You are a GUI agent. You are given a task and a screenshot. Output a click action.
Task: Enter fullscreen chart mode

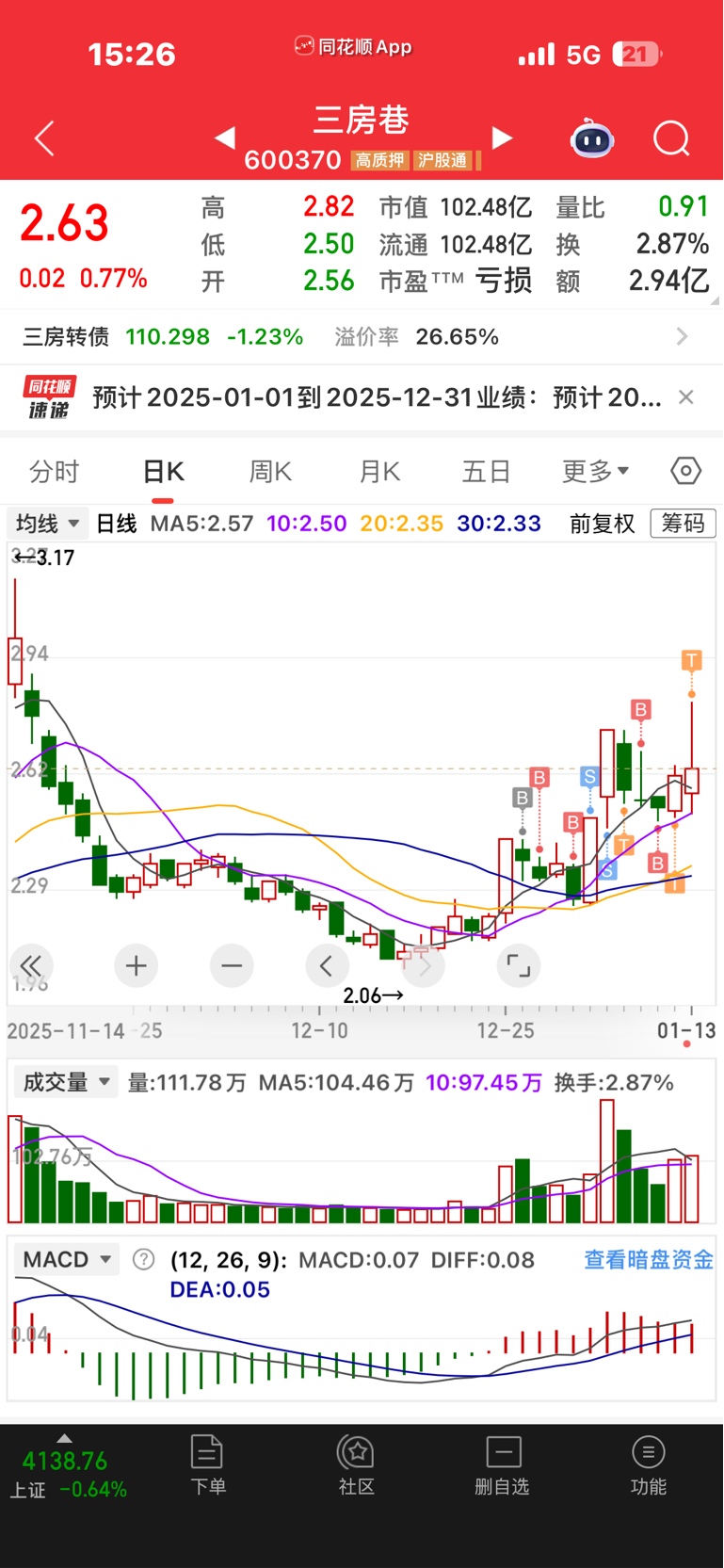click(518, 965)
